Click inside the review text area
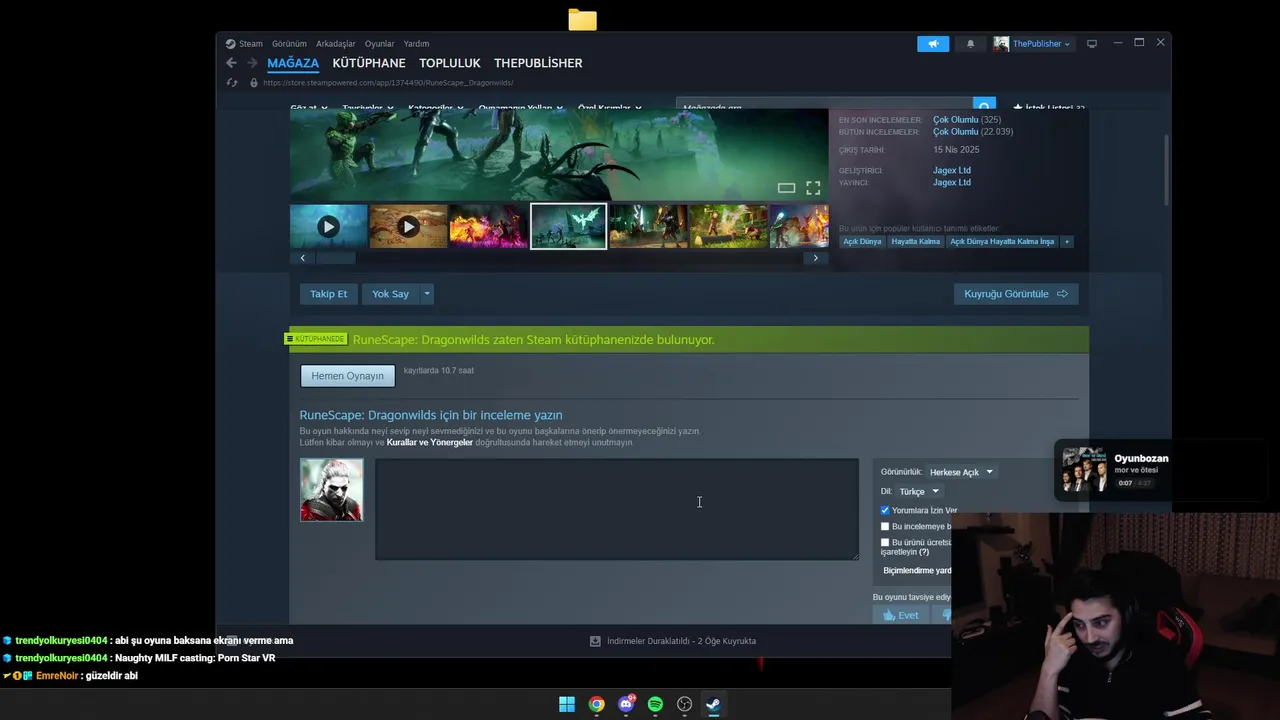Screen dimensions: 1280x720 click(617, 509)
